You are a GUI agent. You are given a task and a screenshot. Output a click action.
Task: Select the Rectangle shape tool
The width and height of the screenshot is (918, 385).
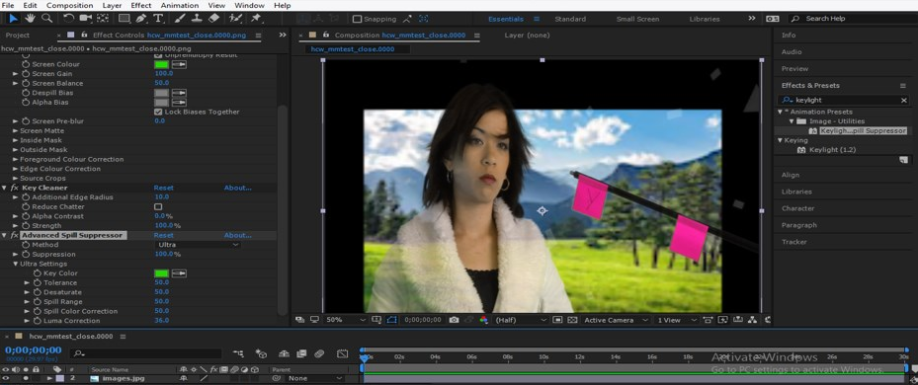point(124,19)
